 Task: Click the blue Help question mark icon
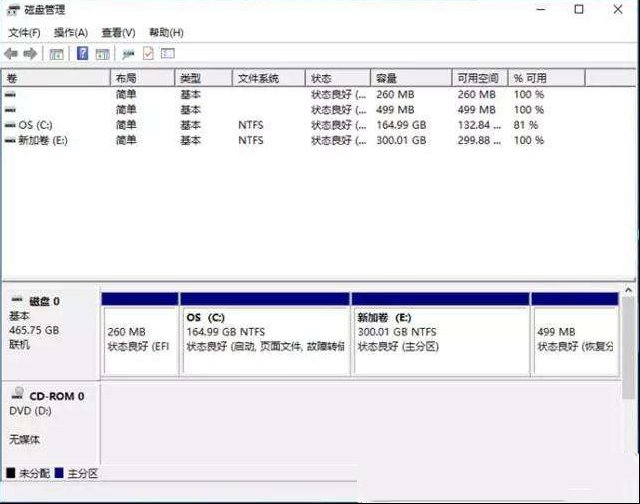pos(82,53)
